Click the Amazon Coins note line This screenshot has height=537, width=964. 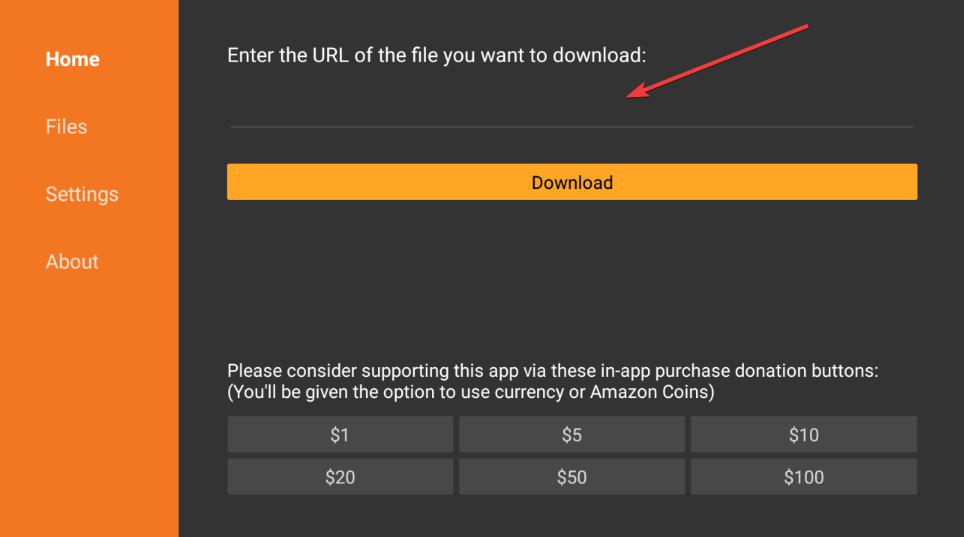(x=470, y=393)
